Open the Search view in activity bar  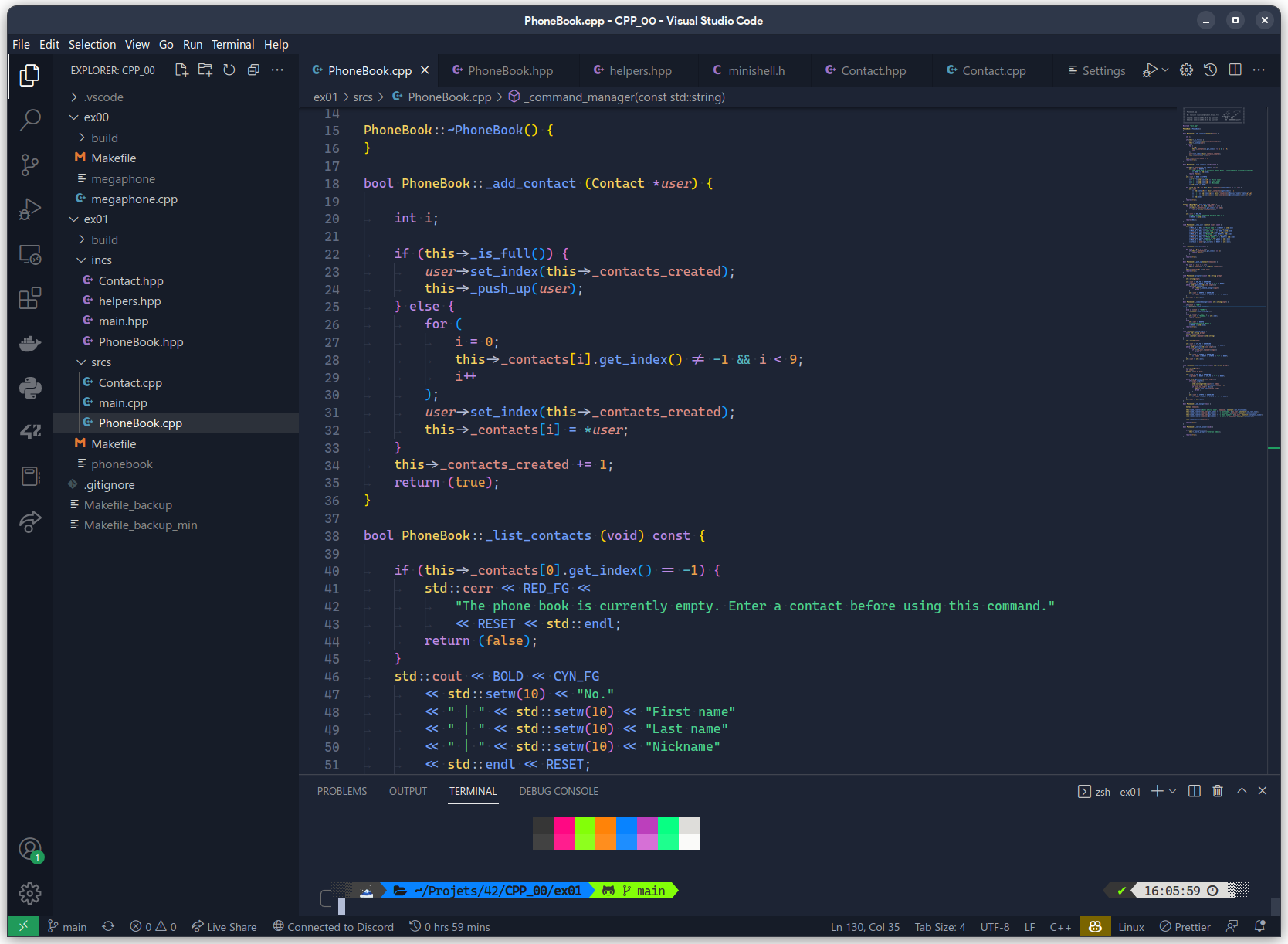[x=30, y=120]
